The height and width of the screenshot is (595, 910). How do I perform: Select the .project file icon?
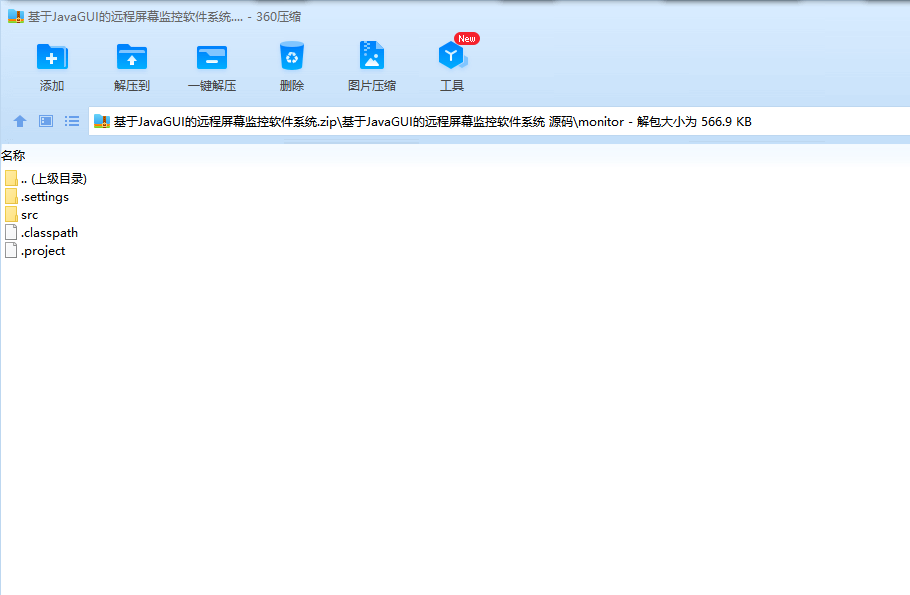pos(11,250)
